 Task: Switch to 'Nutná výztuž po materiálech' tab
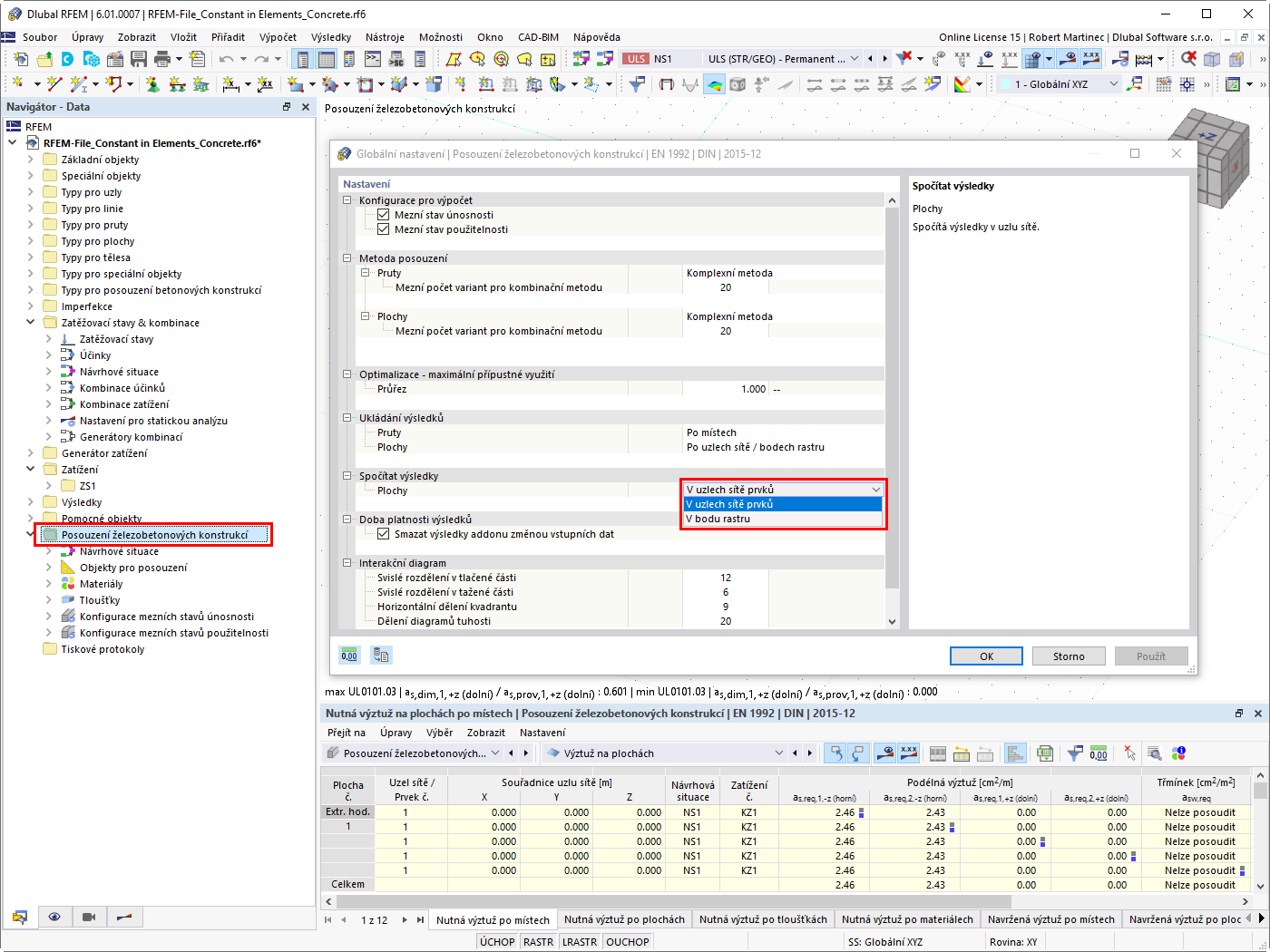907,919
